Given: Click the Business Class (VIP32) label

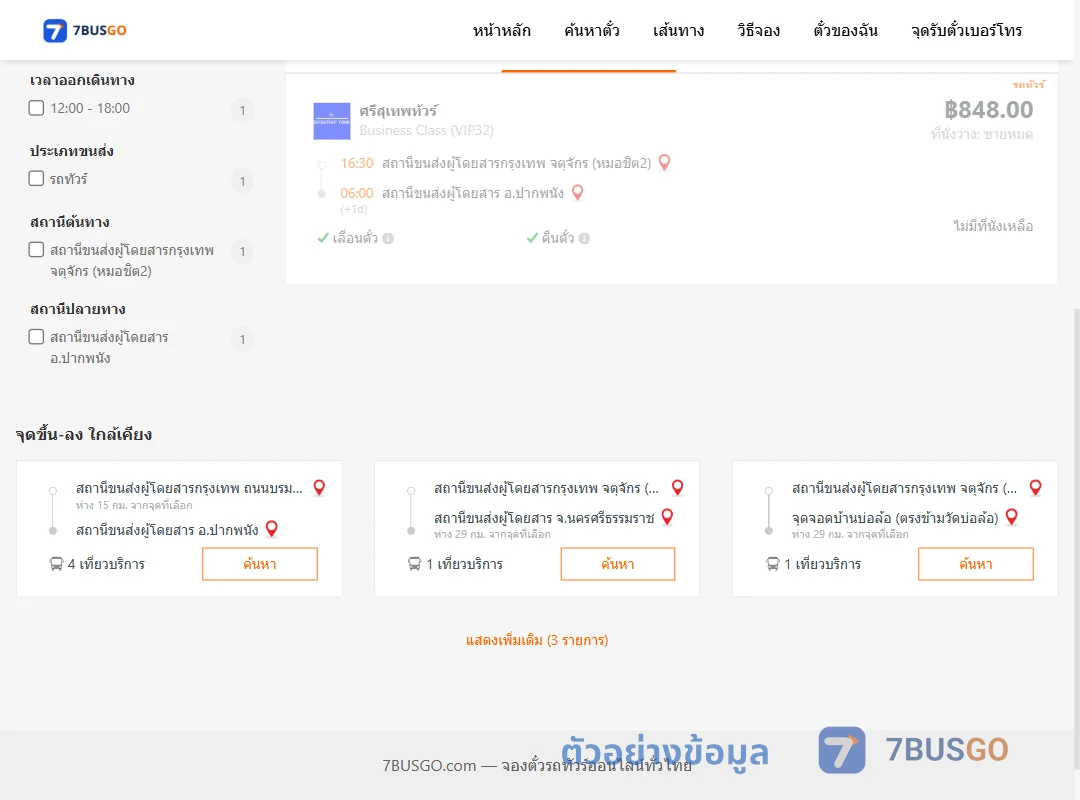Looking at the screenshot, I should (426, 130).
